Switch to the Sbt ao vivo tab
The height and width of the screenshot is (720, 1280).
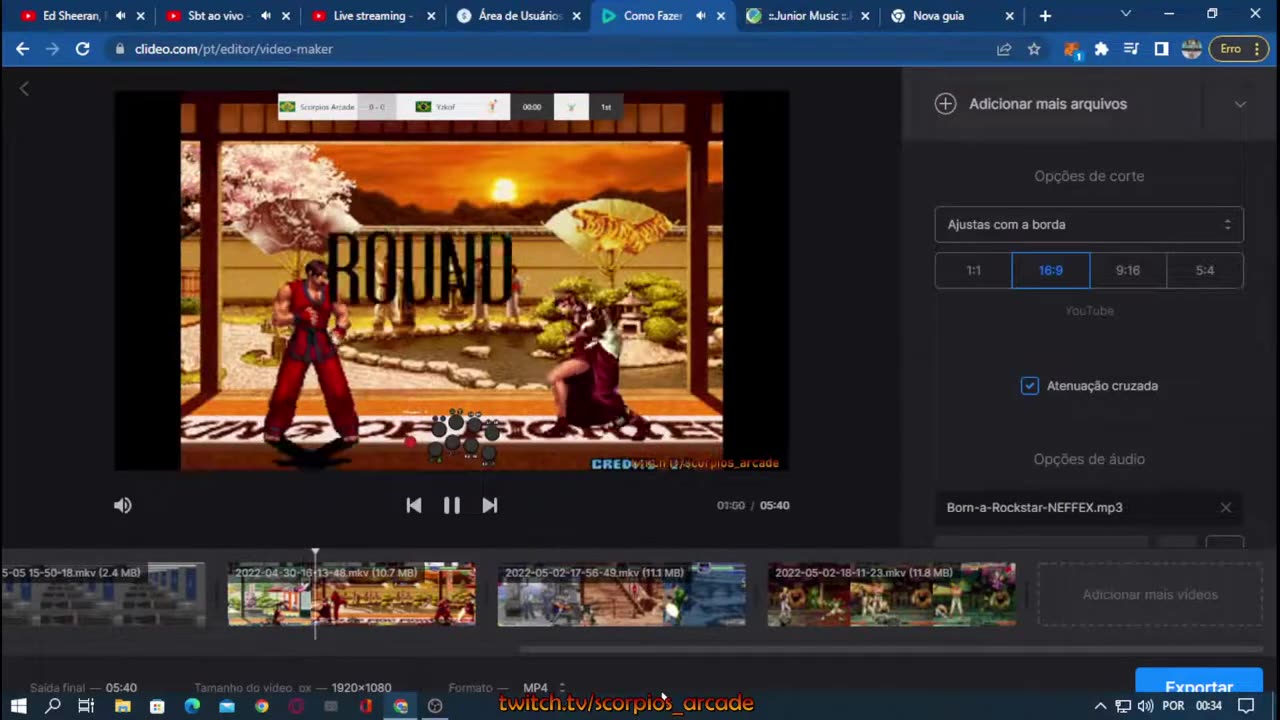point(216,16)
